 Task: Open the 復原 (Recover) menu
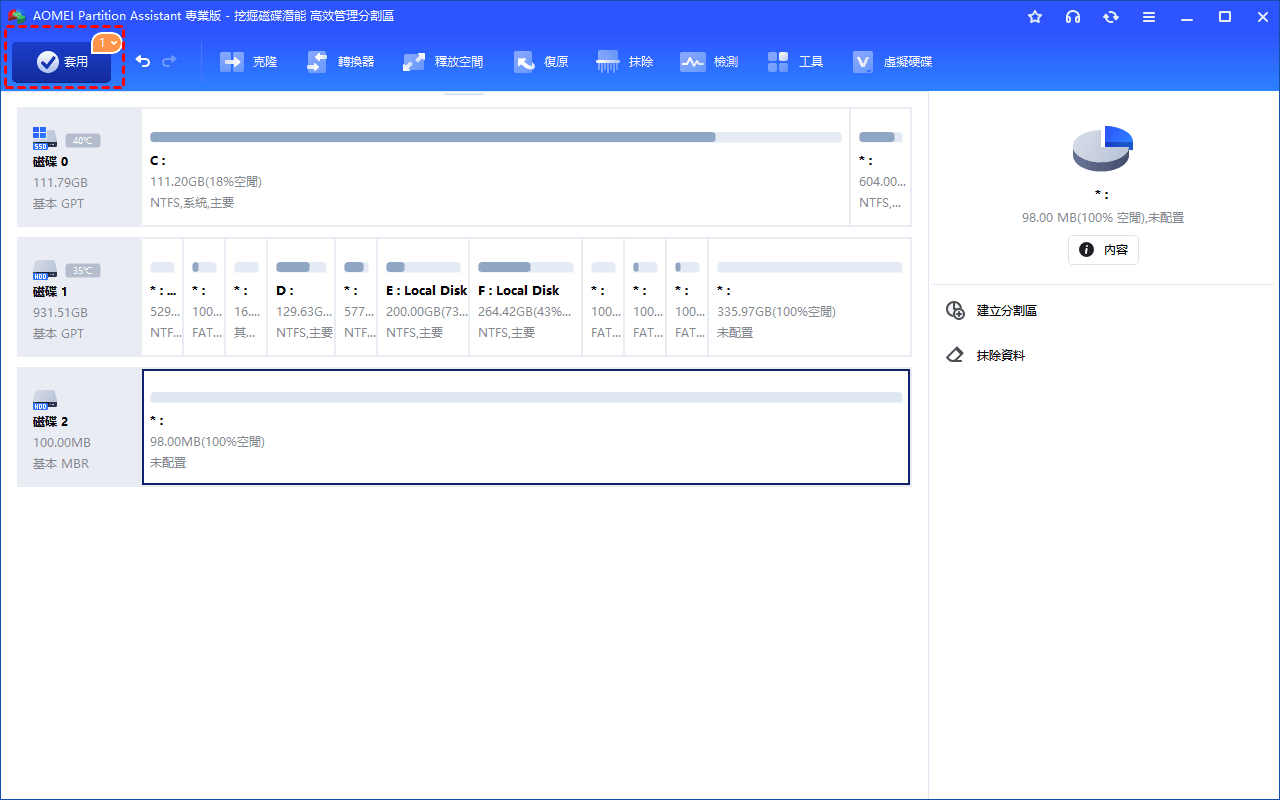click(x=541, y=62)
